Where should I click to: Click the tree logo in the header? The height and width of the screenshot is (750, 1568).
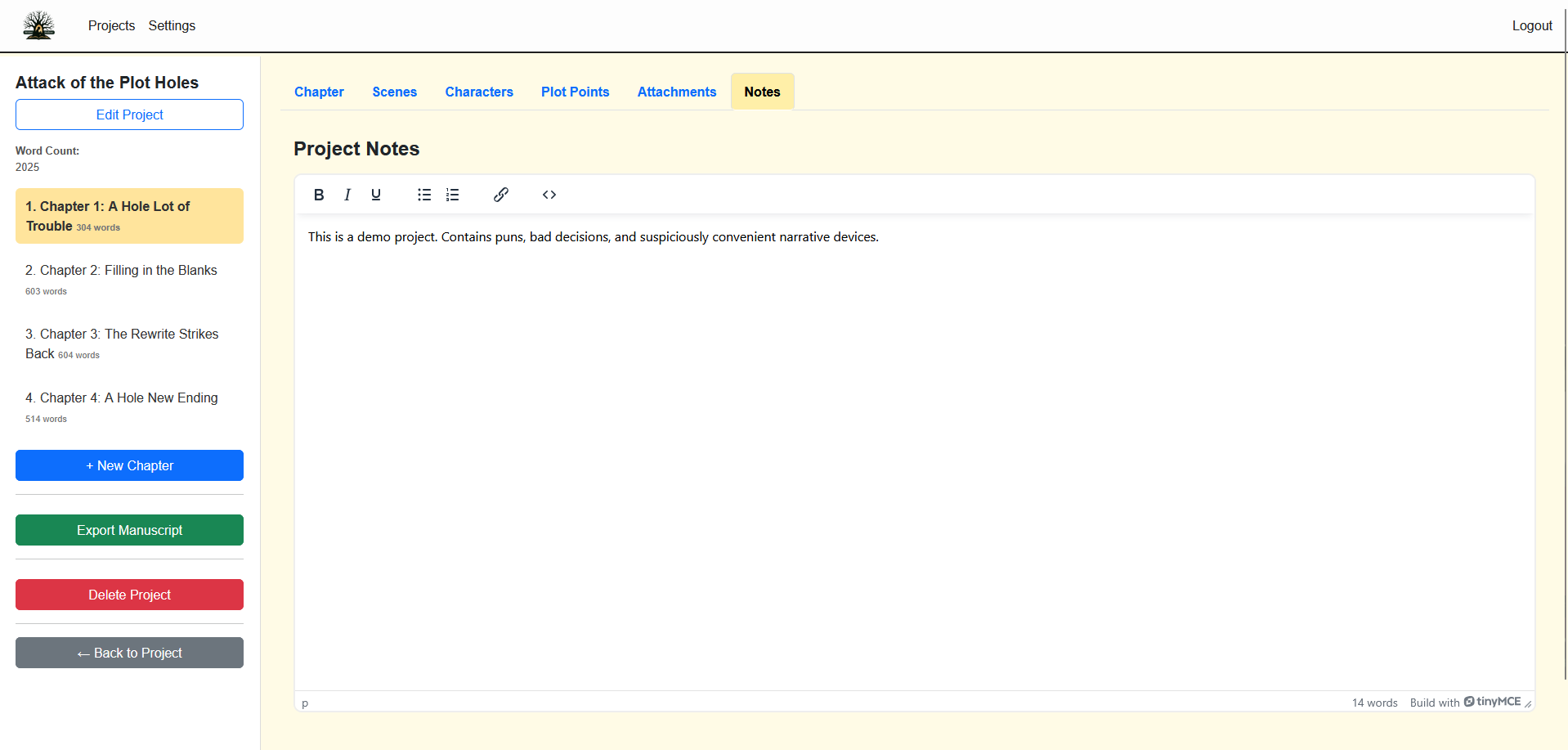pos(38,25)
